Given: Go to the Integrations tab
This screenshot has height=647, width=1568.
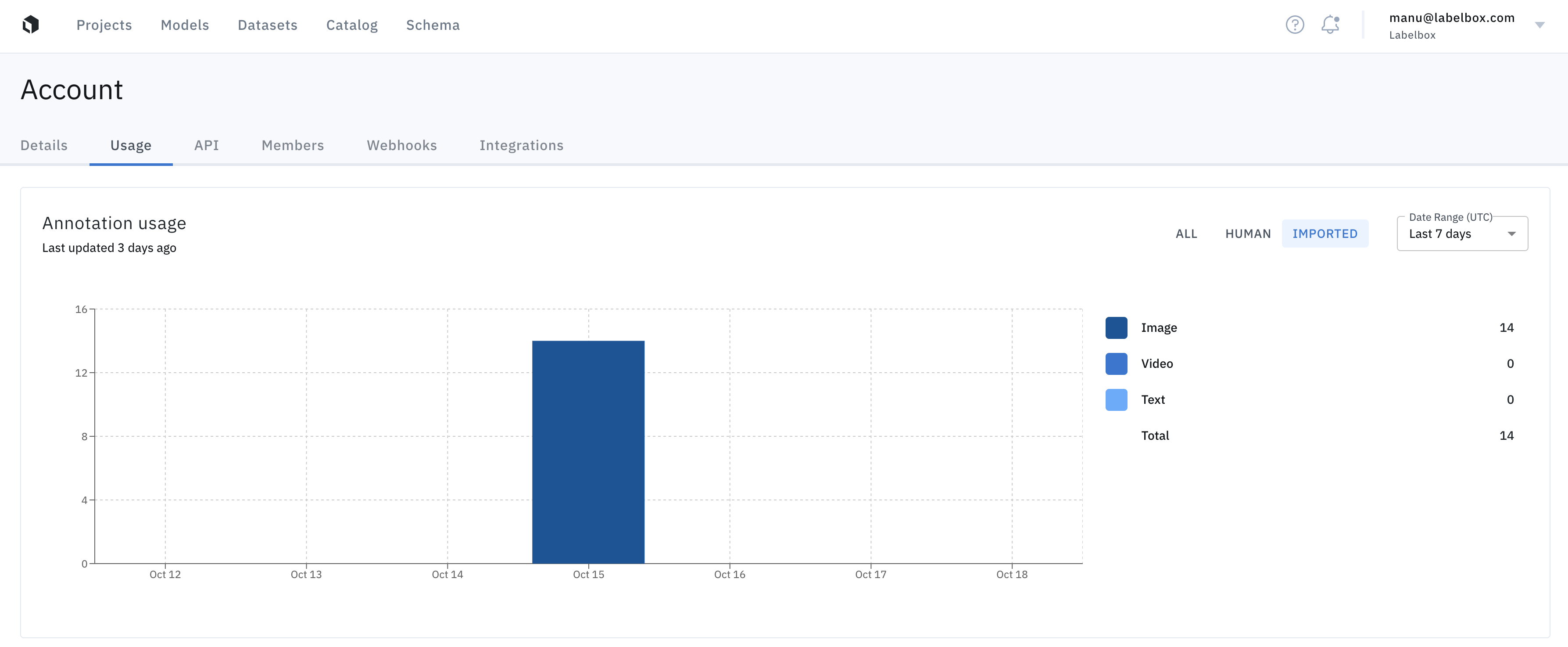Looking at the screenshot, I should [521, 146].
